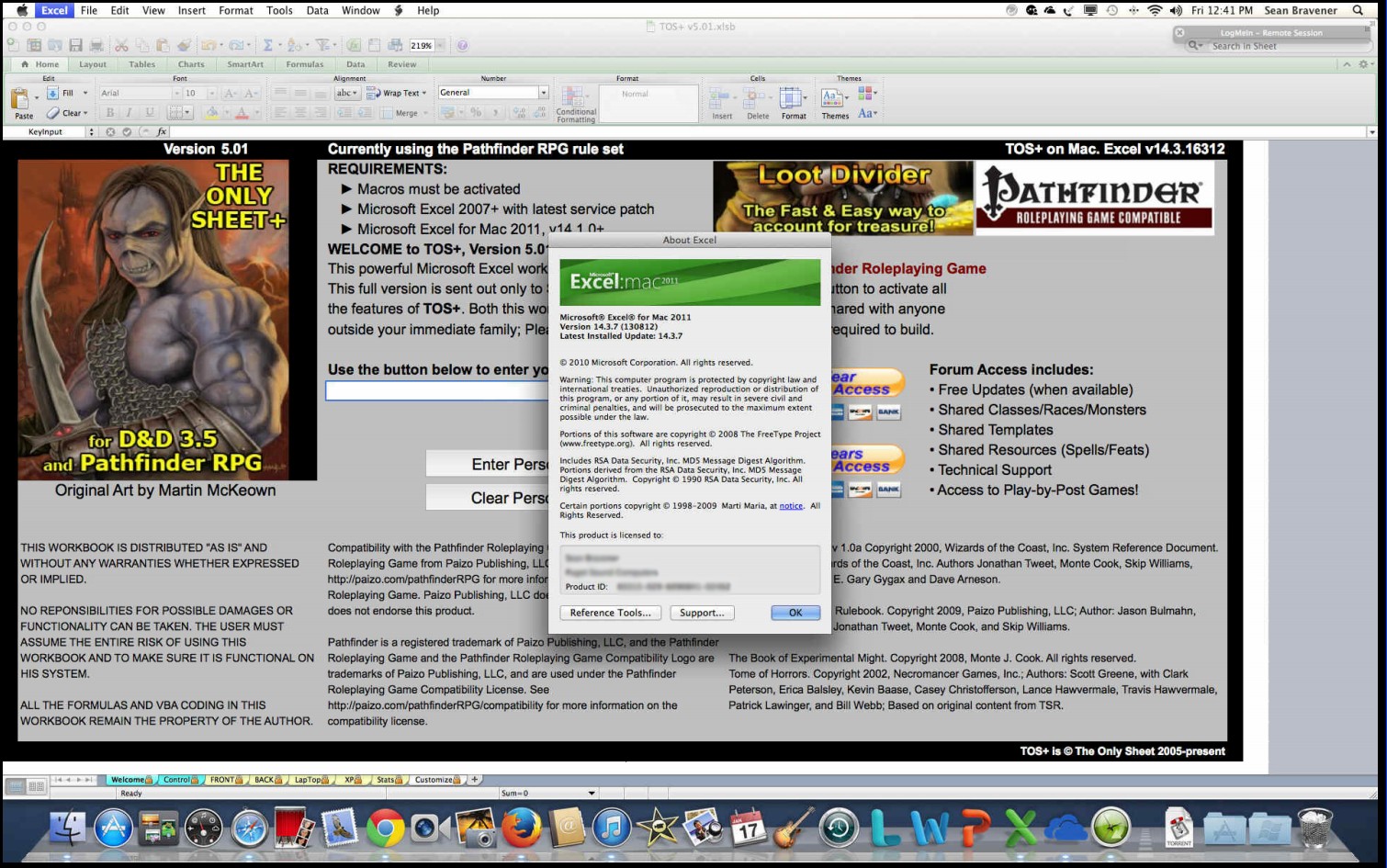Click the fx insert function icon

pos(161,132)
